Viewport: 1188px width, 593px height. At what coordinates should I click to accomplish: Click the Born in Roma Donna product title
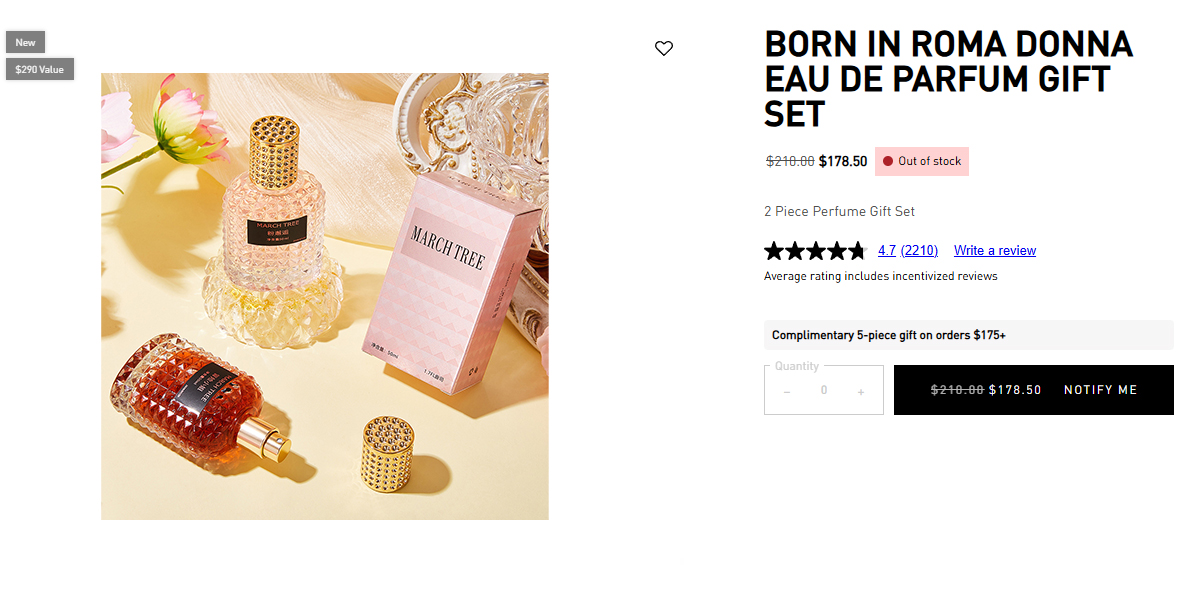(x=948, y=79)
